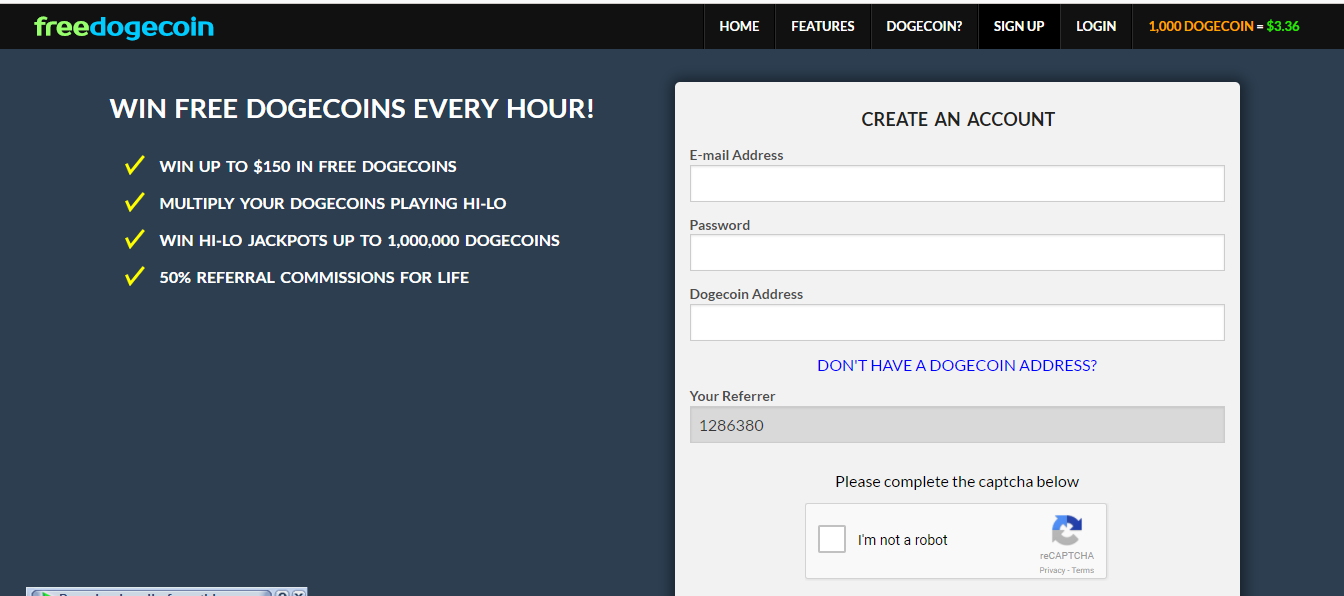Click the WIN FREE DOGECOINS EVERY HOUR heading
Screen dimensions: 1344x596
pos(352,108)
